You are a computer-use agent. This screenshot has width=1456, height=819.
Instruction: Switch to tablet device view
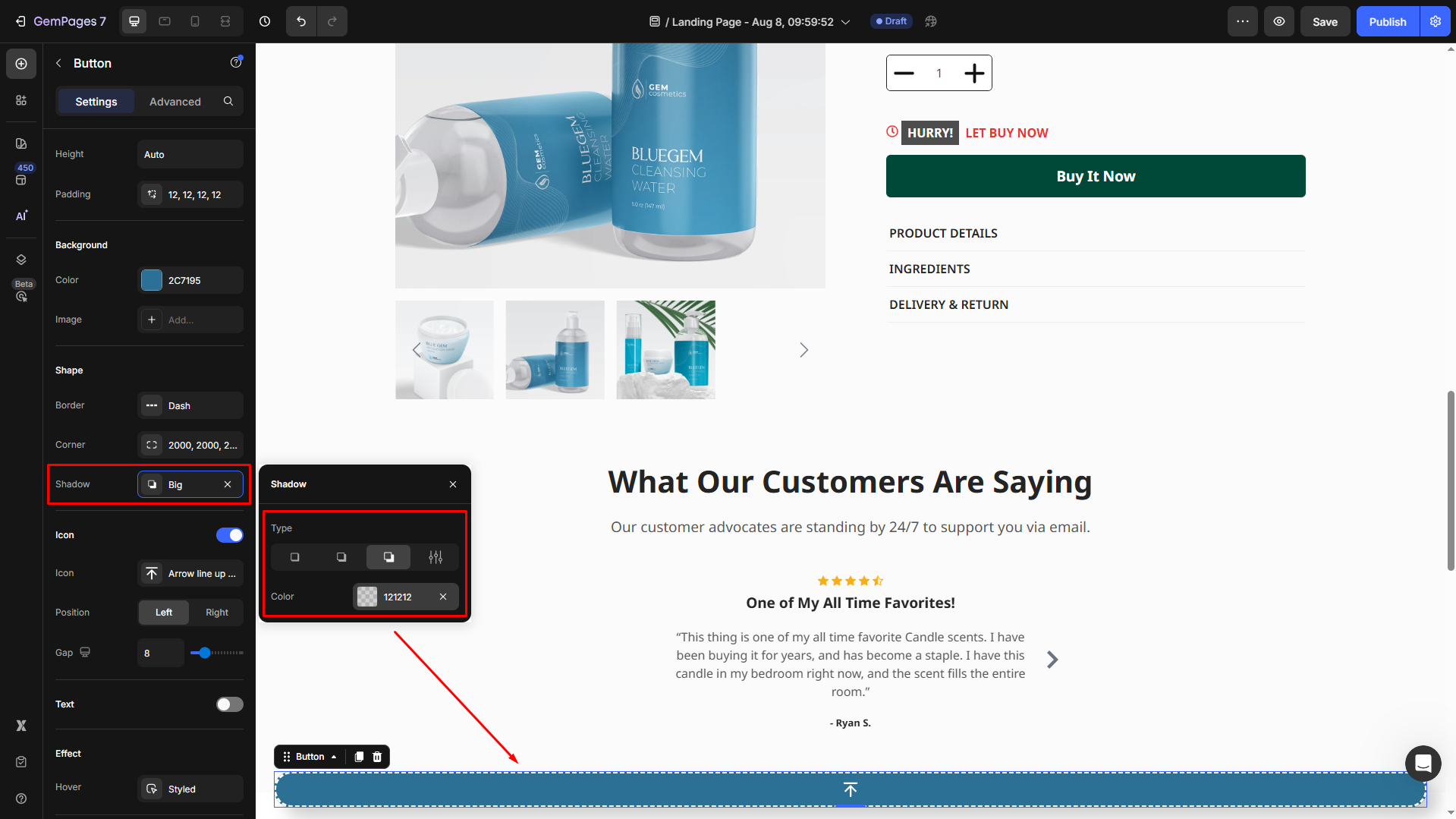click(165, 21)
